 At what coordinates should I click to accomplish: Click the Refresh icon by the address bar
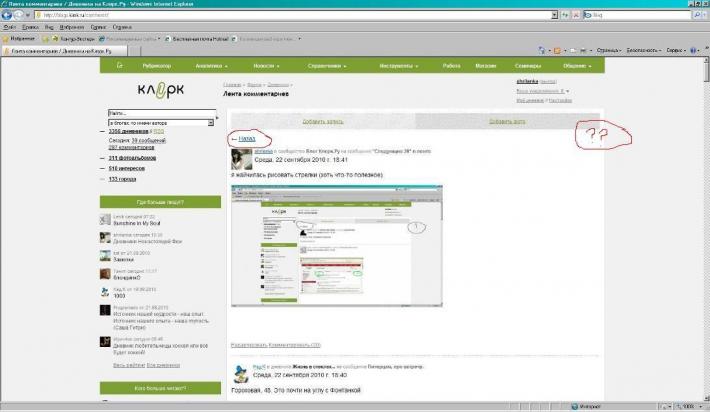click(x=565, y=15)
